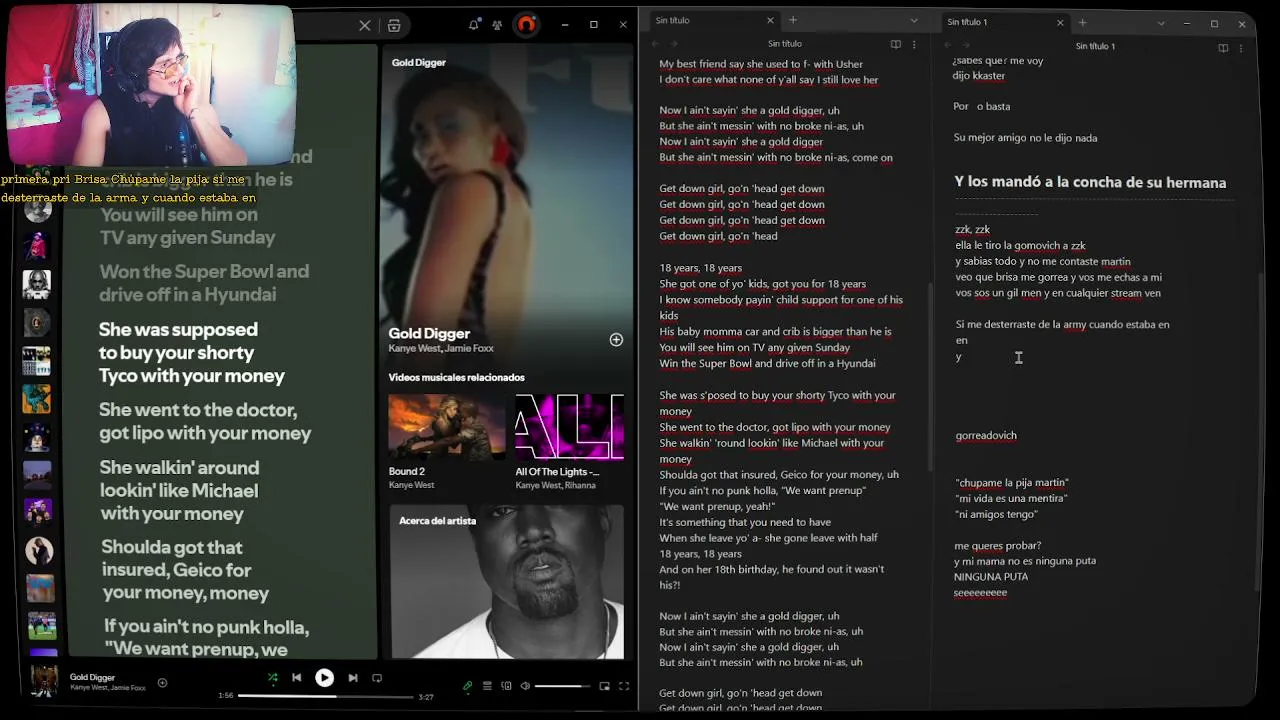Click the word 'gorreadovich' in the note
1280x720 pixels.
tap(986, 435)
